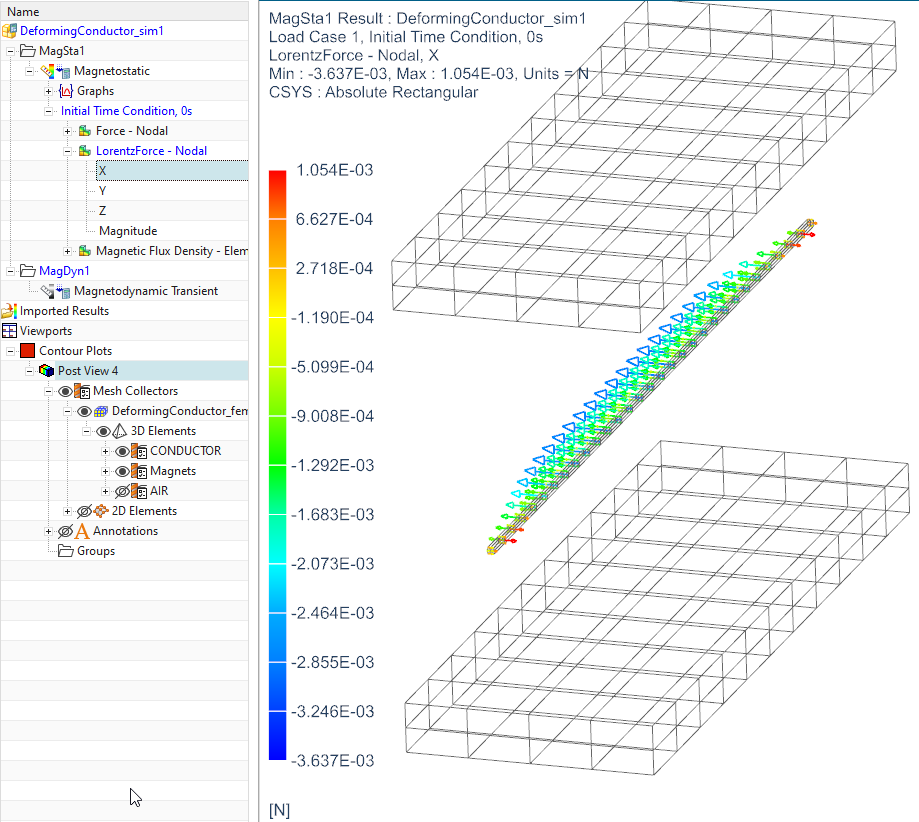Click the Imported Results icon
The image size is (919, 822).
point(10,311)
